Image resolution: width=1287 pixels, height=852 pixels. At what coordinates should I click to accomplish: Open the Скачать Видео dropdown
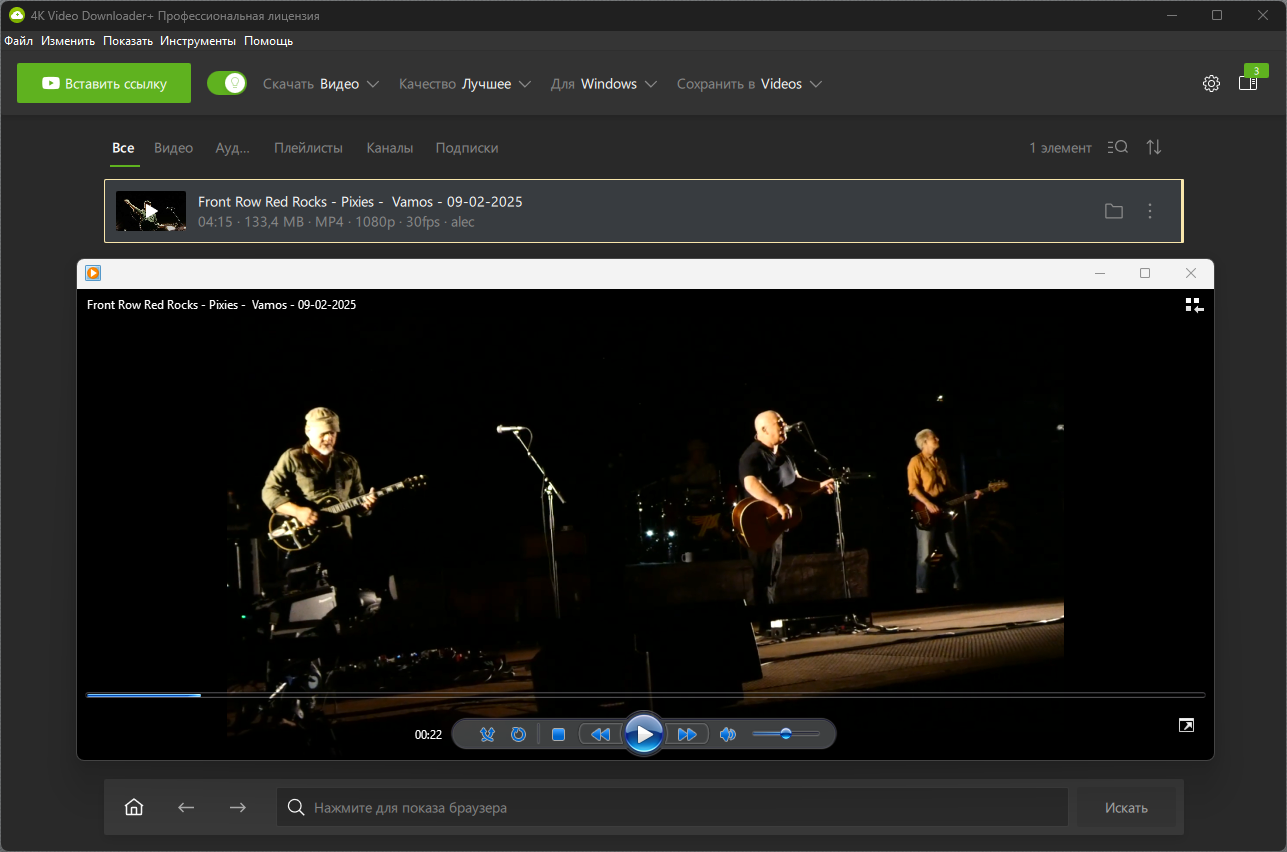tap(321, 84)
